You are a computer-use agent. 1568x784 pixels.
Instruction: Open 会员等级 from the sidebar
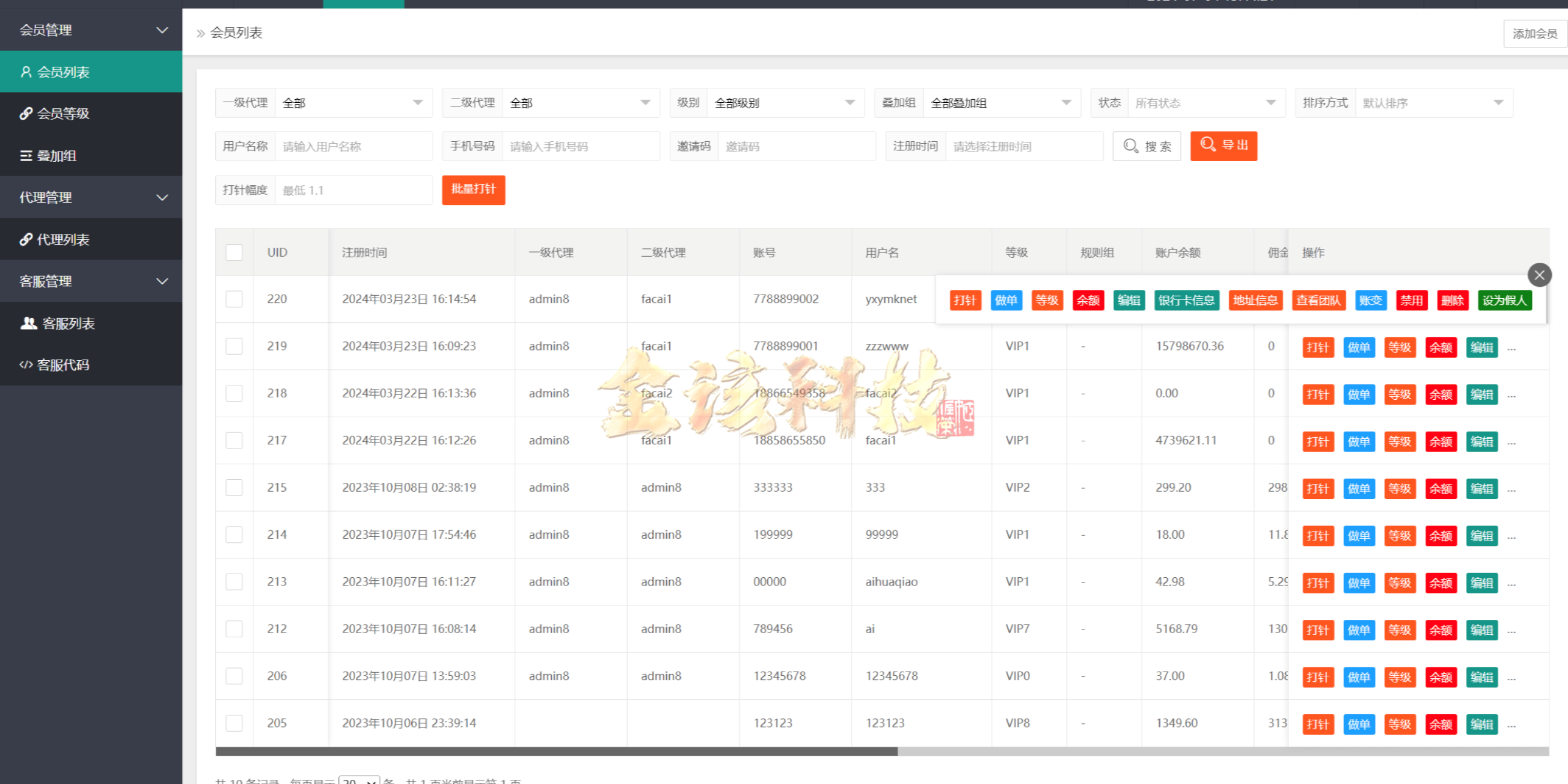(64, 113)
